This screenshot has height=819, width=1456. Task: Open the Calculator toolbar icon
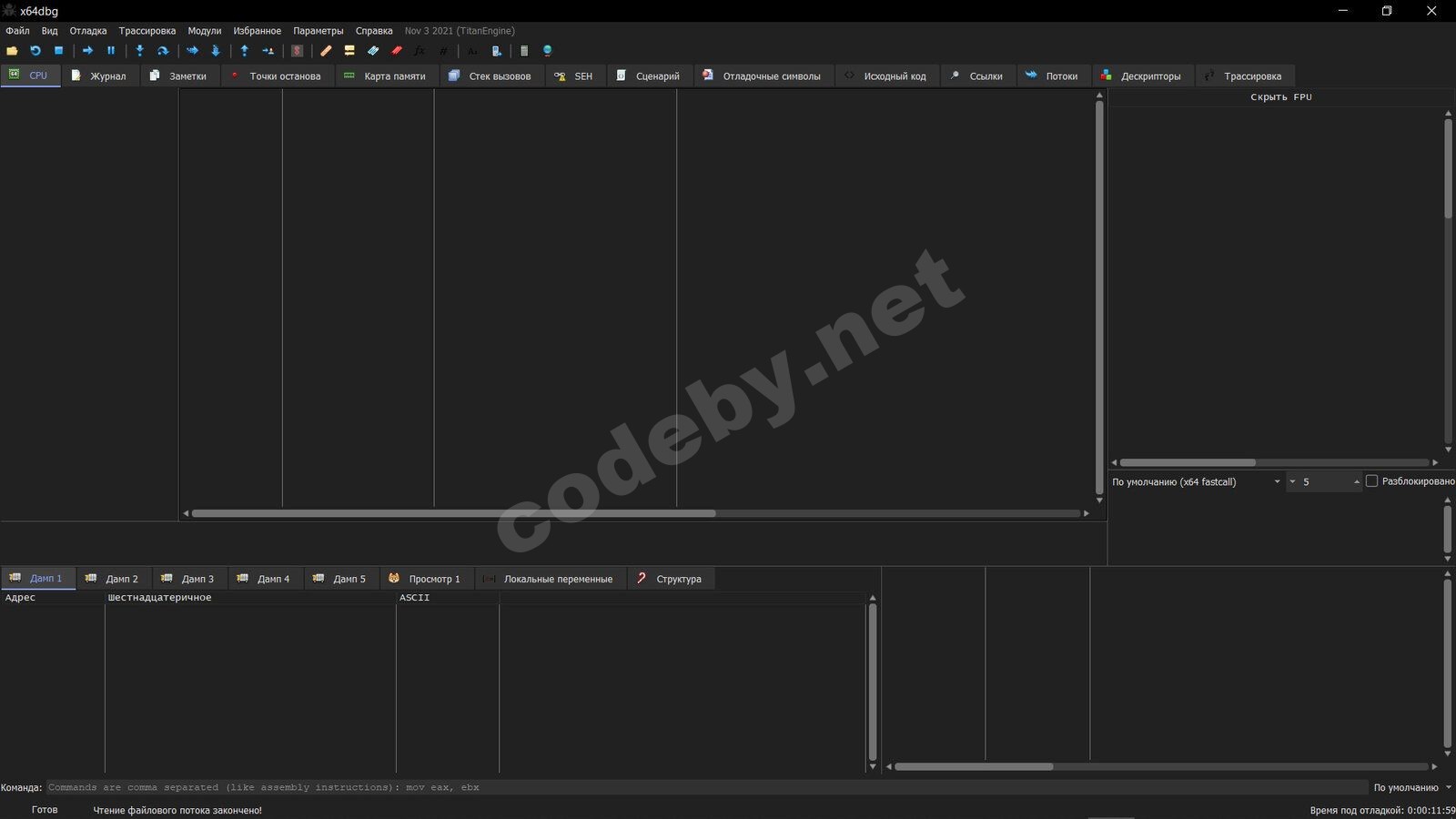[x=524, y=51]
